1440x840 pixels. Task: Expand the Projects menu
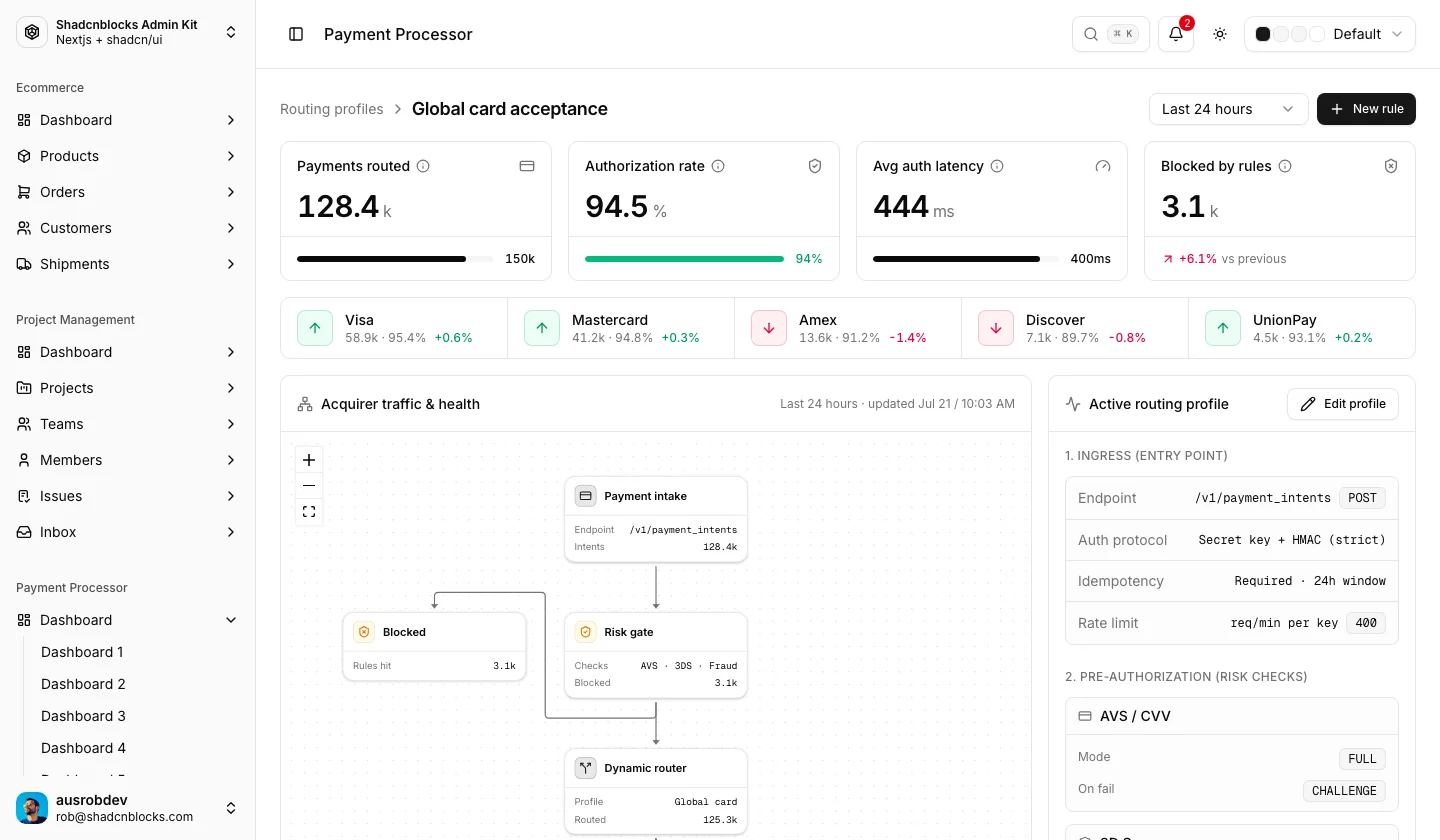(128, 388)
